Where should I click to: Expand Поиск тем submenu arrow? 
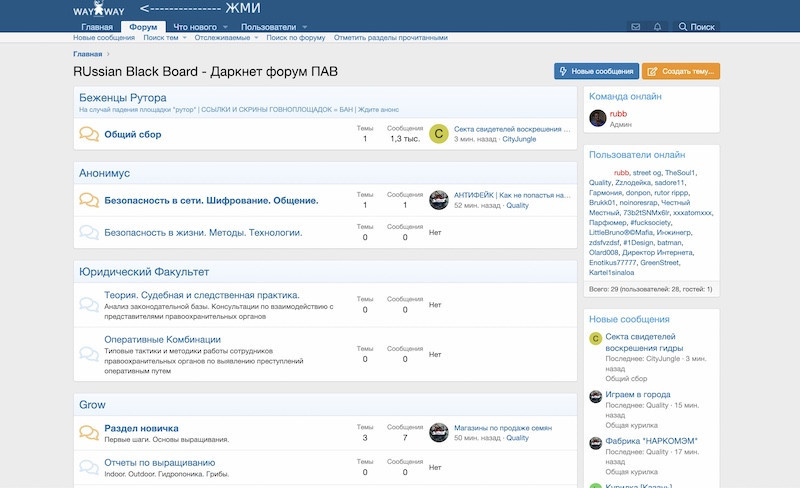point(185,38)
